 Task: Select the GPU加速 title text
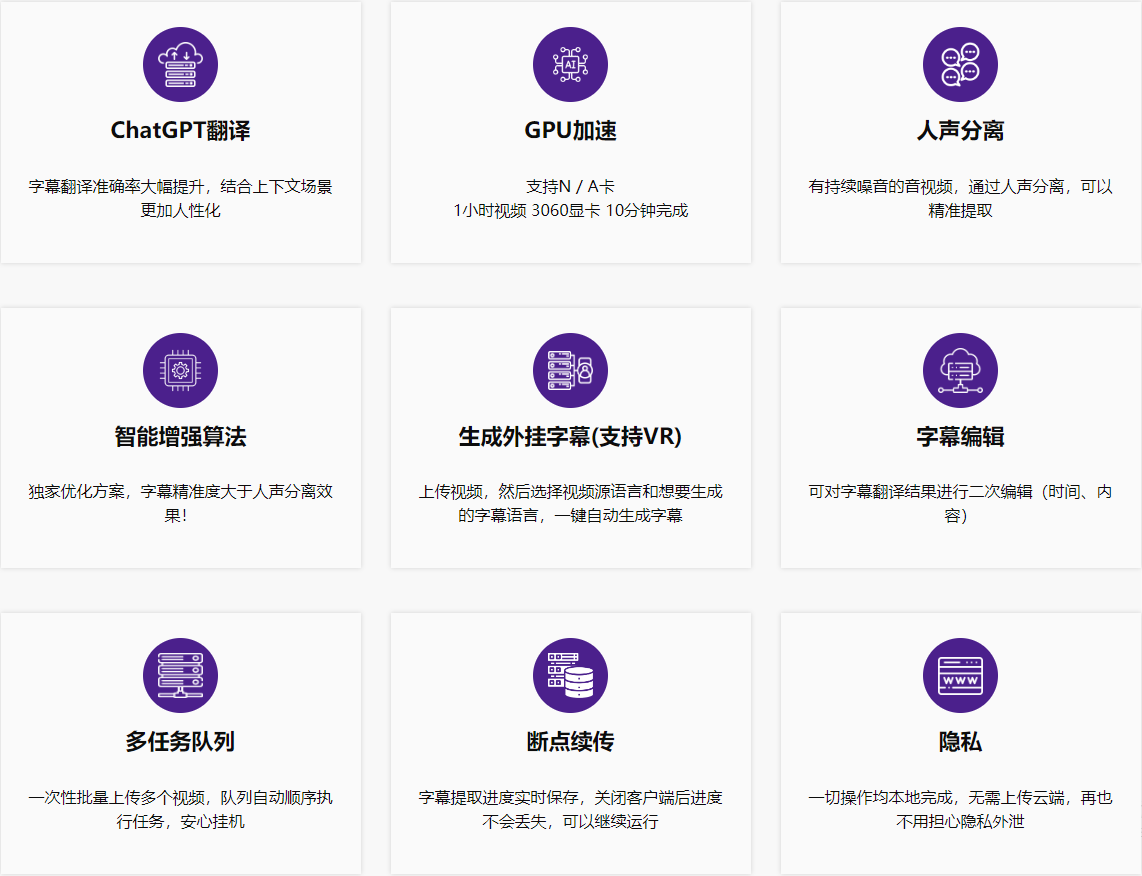(570, 129)
